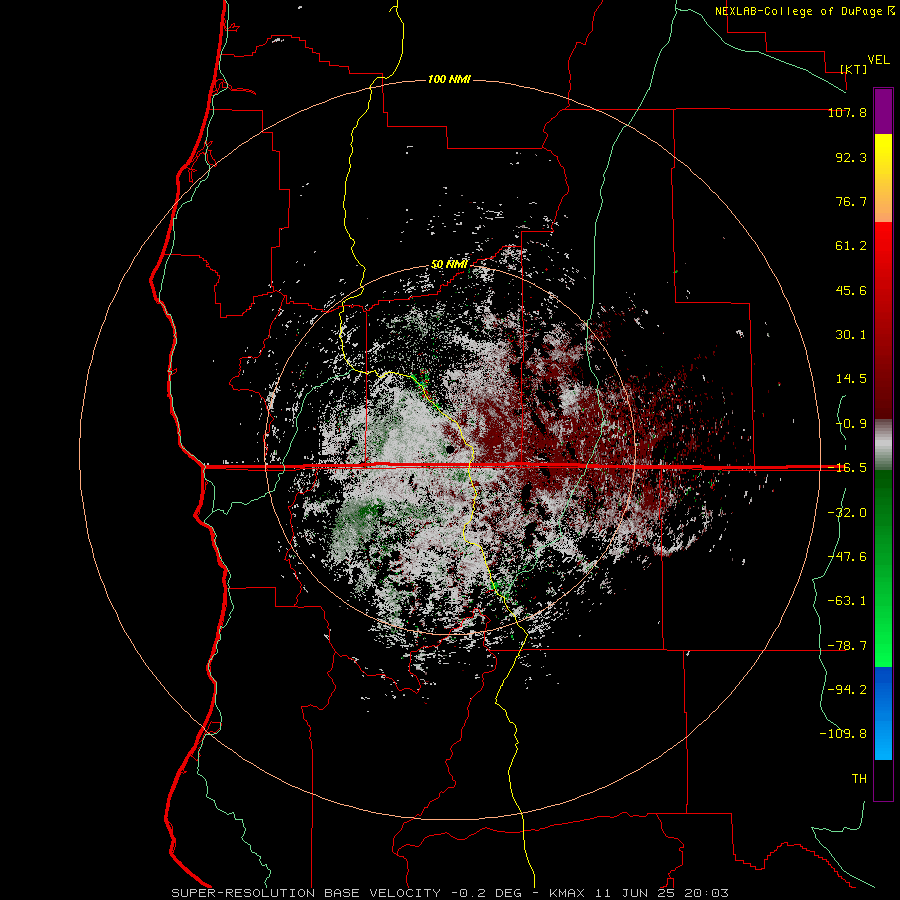This screenshot has height=900, width=900.
Task: Select the 61.2 velocity label
Action: coord(851,246)
